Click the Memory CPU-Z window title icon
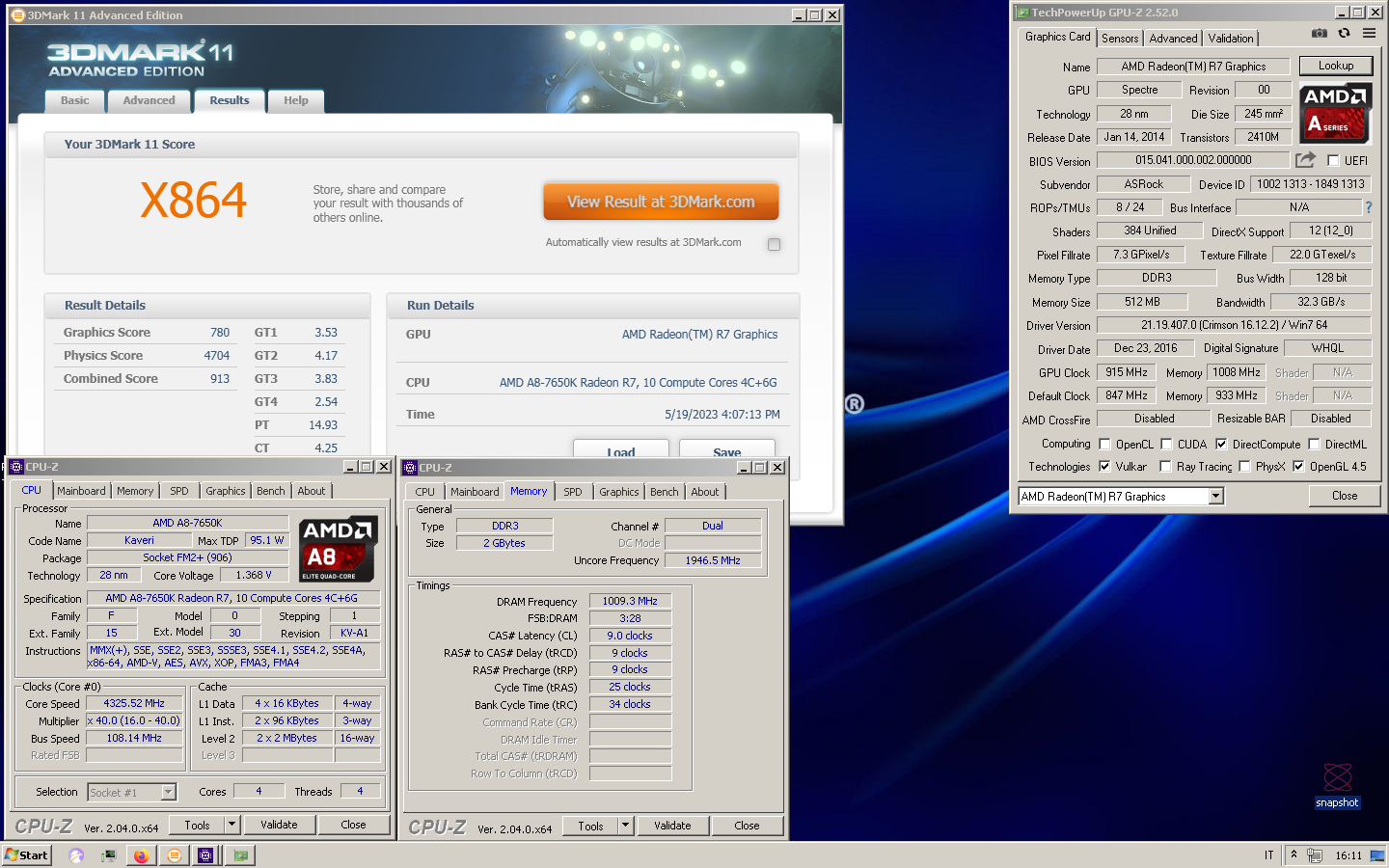1389x868 pixels. click(410, 468)
